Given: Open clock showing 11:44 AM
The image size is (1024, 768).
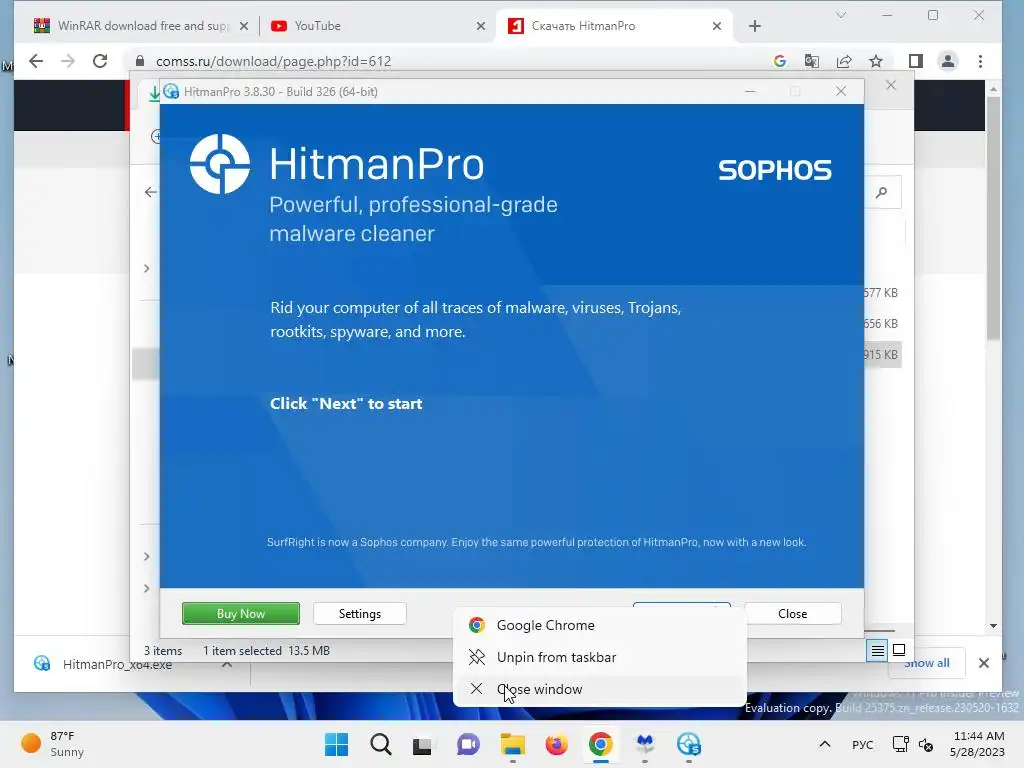Looking at the screenshot, I should click(x=978, y=744).
